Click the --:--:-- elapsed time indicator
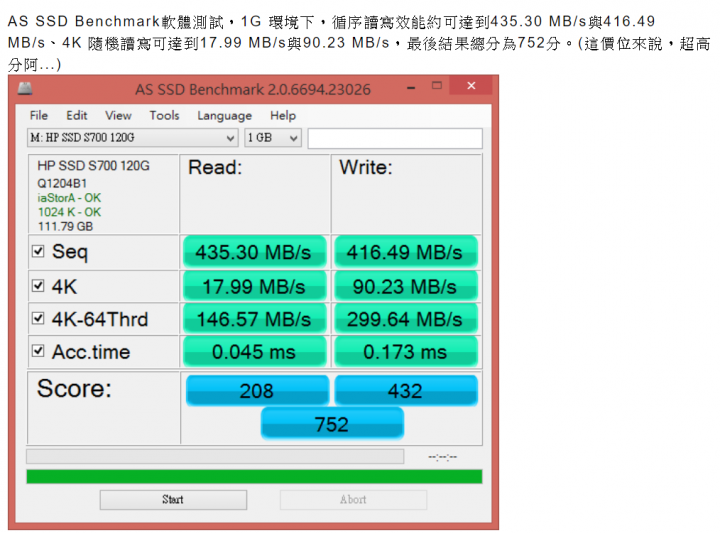 click(x=442, y=457)
